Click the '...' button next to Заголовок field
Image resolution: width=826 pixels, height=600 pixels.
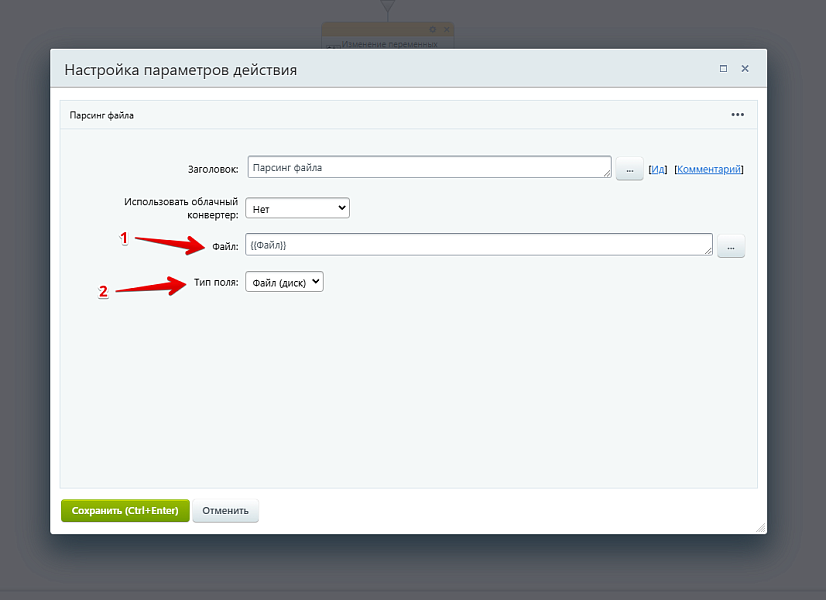(x=629, y=169)
